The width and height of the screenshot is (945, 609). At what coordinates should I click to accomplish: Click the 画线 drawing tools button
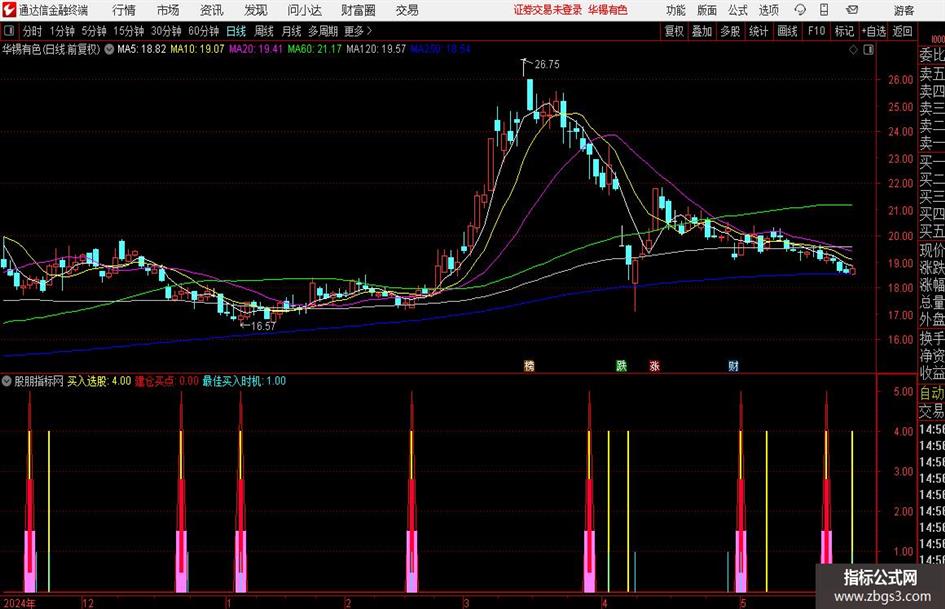click(x=787, y=31)
